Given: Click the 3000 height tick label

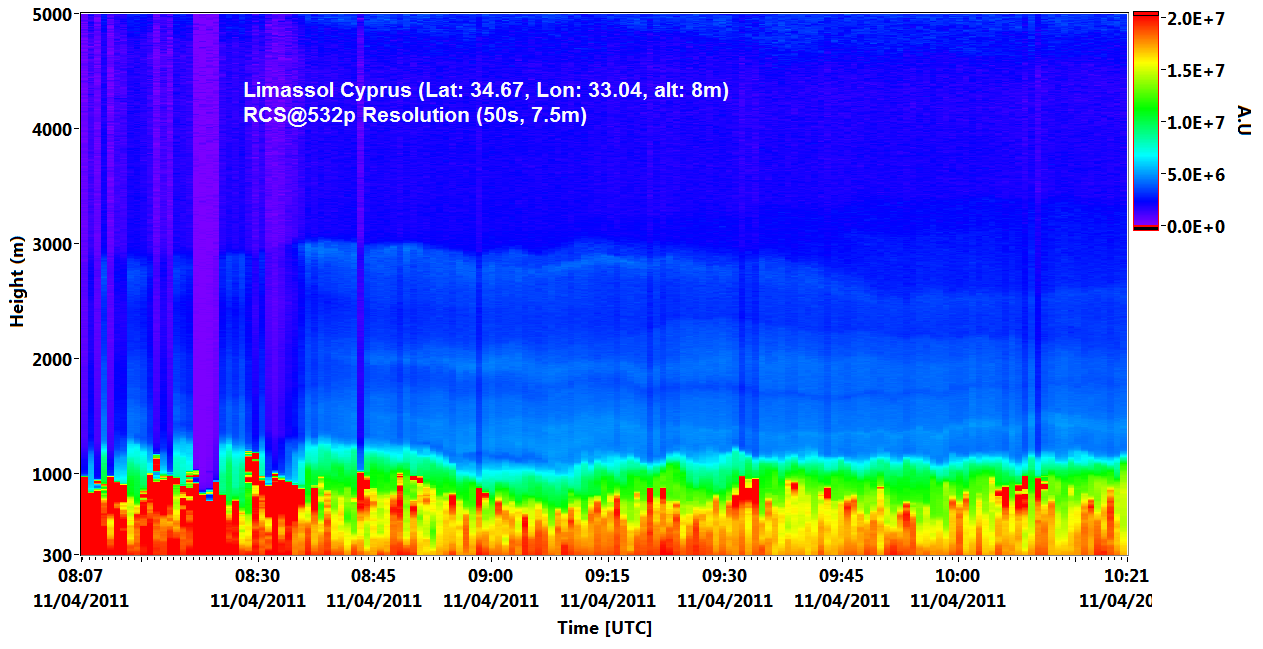Looking at the screenshot, I should (x=49, y=244).
